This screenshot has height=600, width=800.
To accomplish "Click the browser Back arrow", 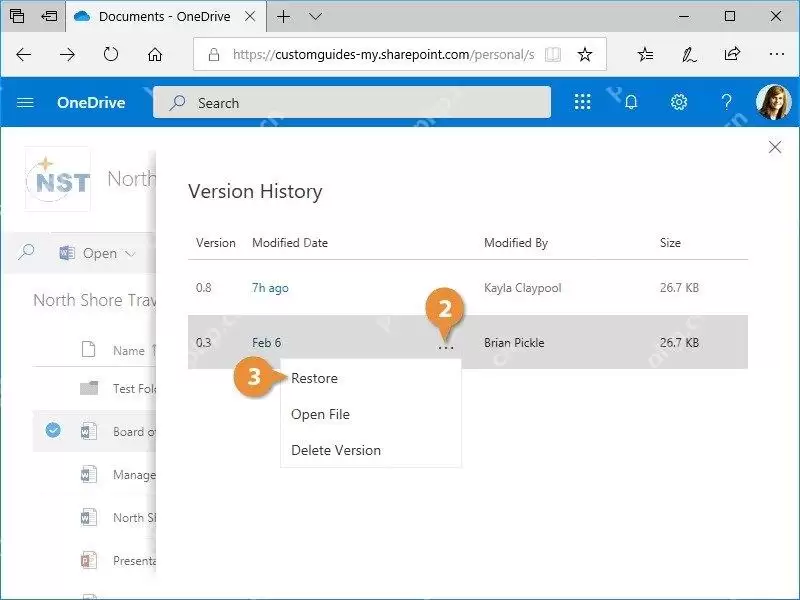I will (23, 54).
